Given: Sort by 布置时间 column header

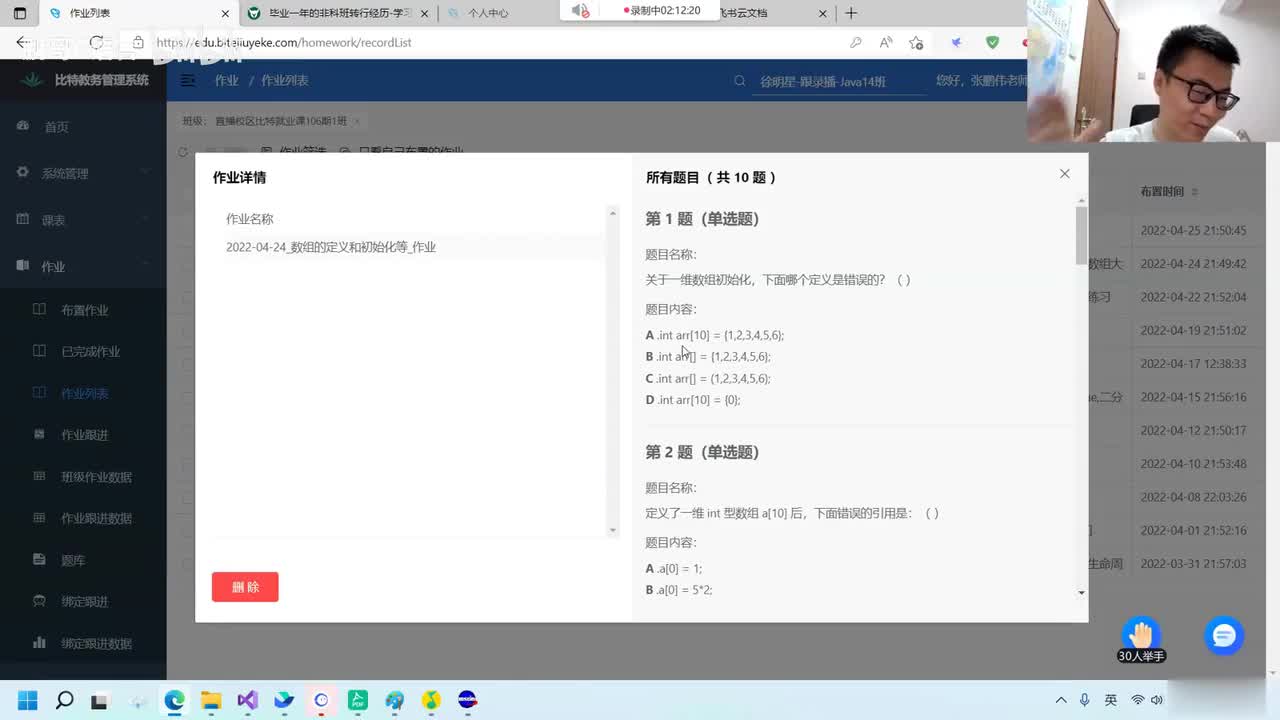Looking at the screenshot, I should [1162, 191].
